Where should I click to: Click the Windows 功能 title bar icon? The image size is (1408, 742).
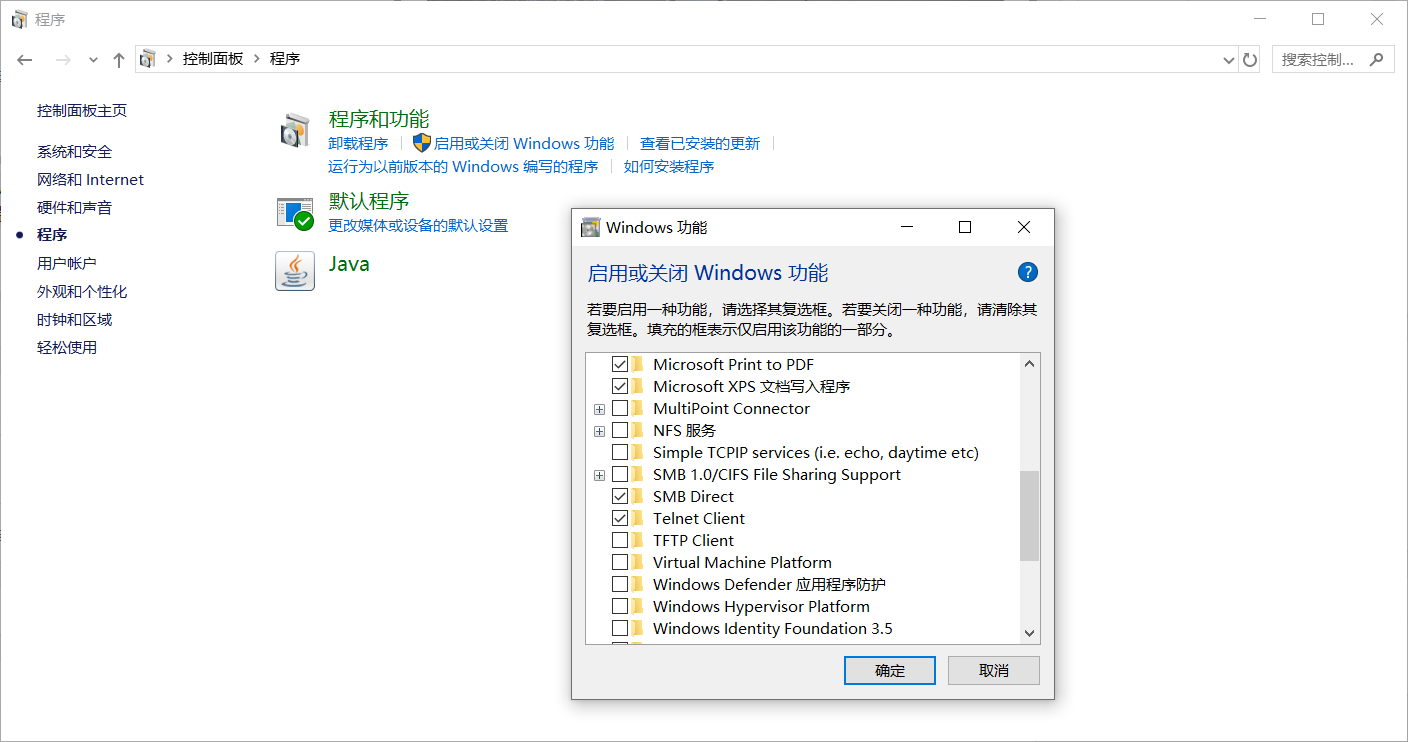point(590,227)
